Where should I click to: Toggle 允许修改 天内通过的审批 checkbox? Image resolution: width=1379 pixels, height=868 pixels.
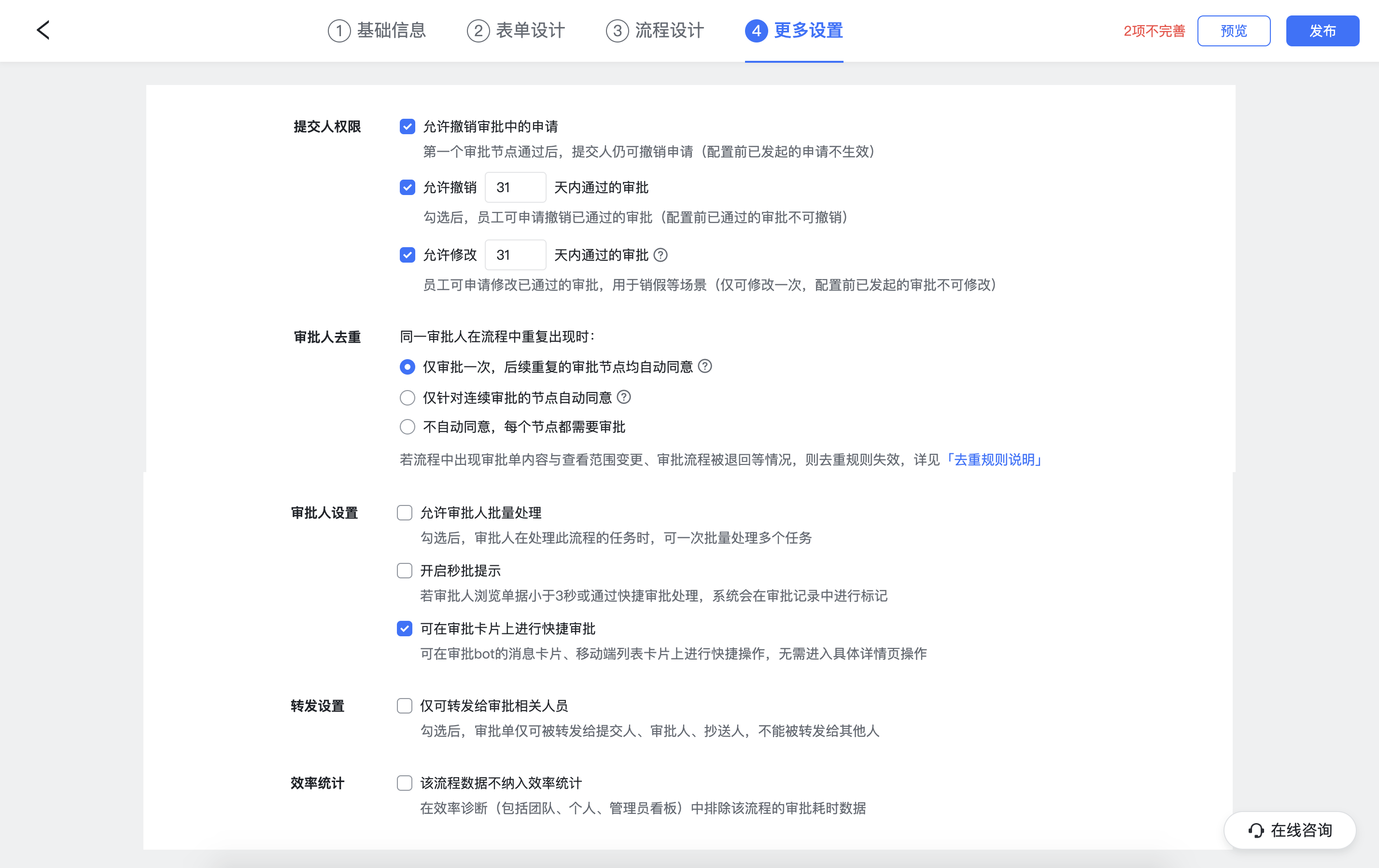pyautogui.click(x=407, y=255)
